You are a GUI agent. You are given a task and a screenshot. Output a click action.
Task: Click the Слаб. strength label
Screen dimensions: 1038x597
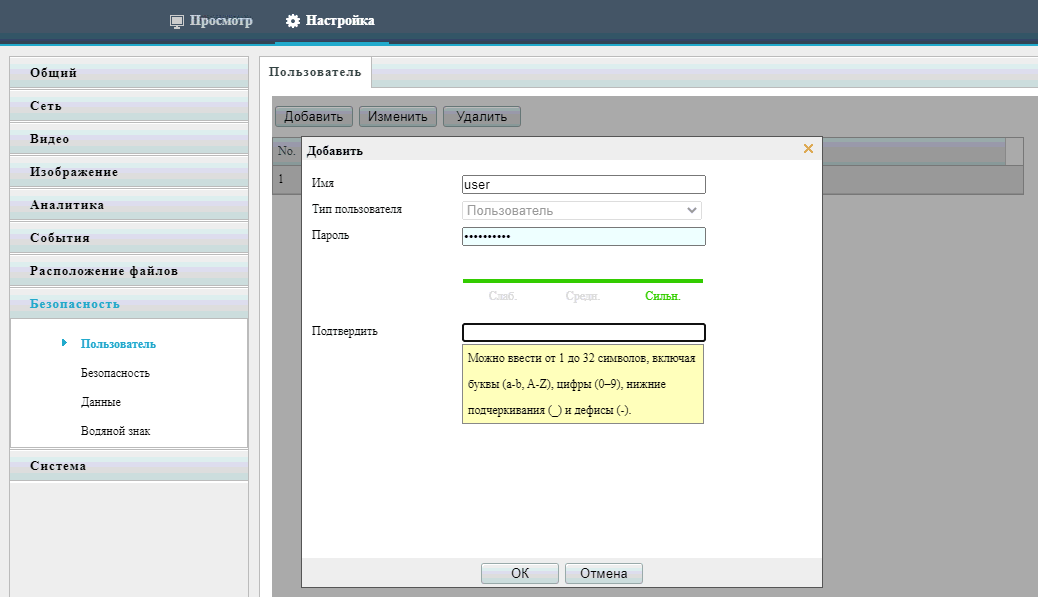(x=502, y=296)
